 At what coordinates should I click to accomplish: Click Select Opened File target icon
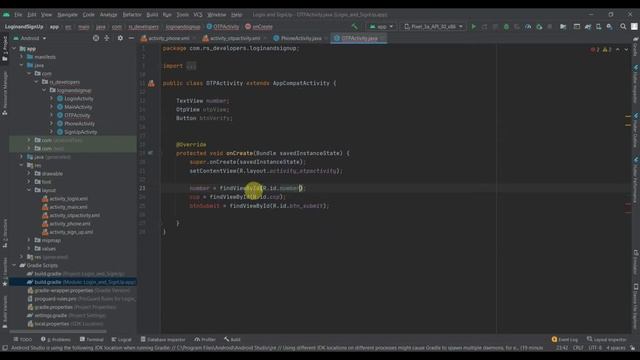[x=96, y=38]
